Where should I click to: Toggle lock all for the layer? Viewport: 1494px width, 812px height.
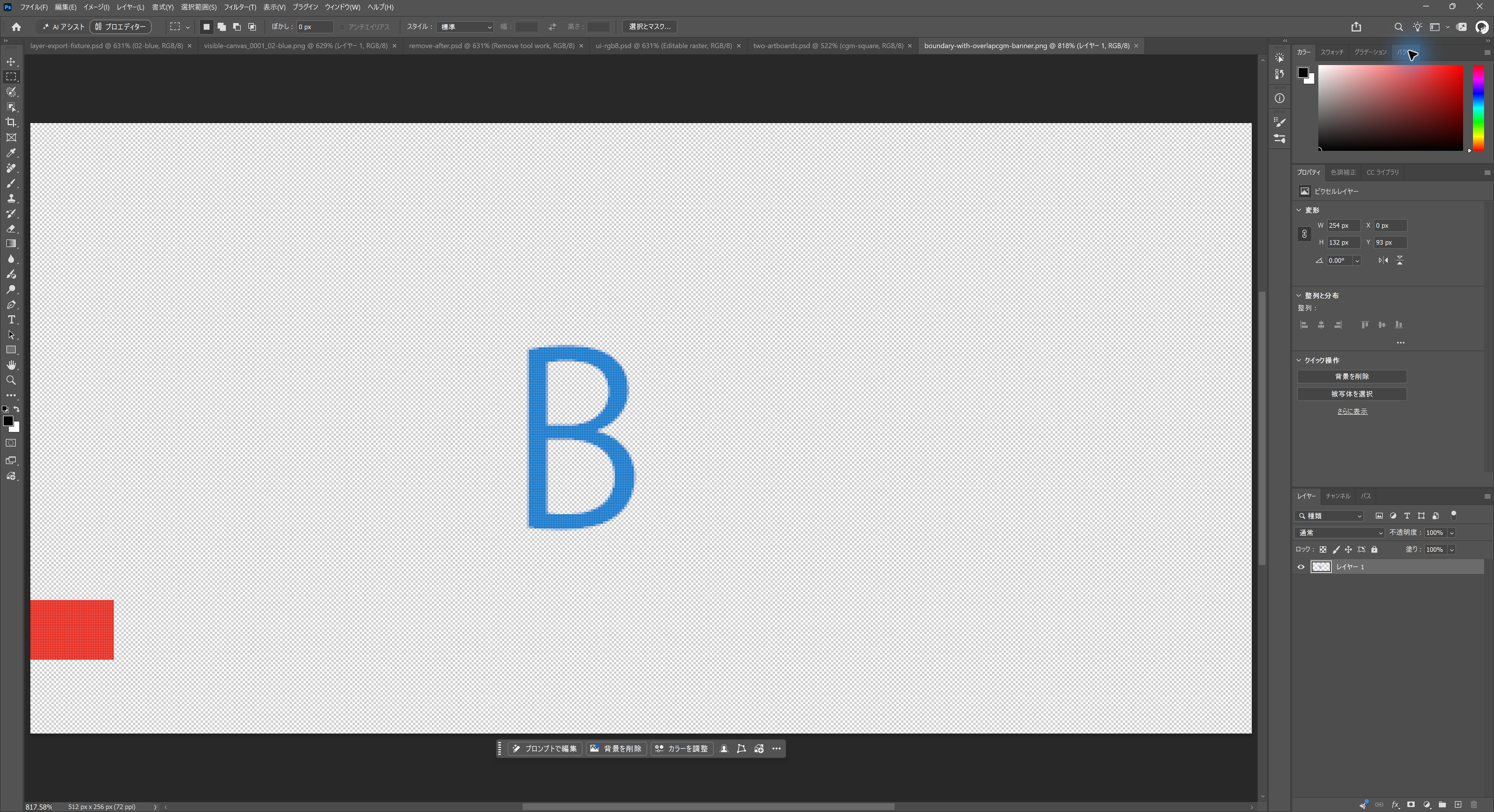point(1374,549)
